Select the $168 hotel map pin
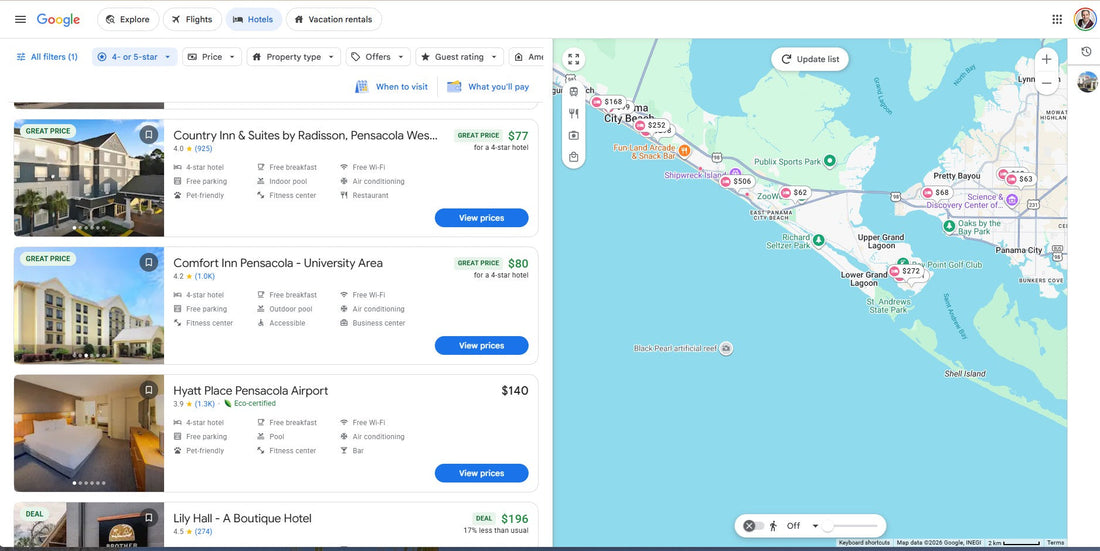The width and height of the screenshot is (1100, 551). (608, 102)
